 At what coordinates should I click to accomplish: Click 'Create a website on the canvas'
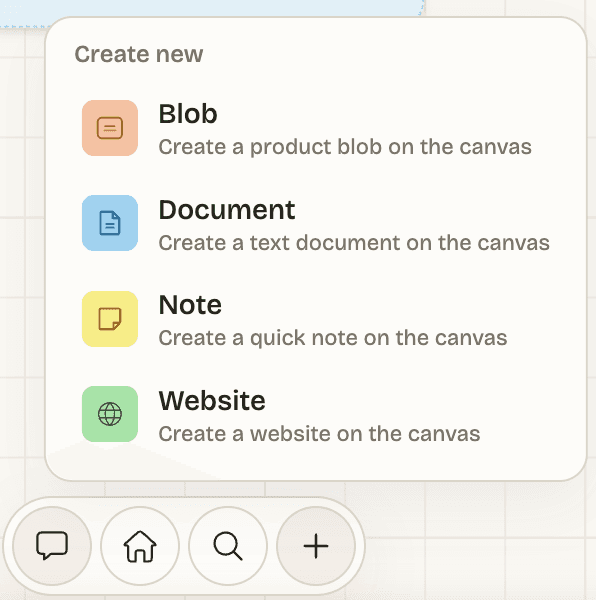(319, 434)
